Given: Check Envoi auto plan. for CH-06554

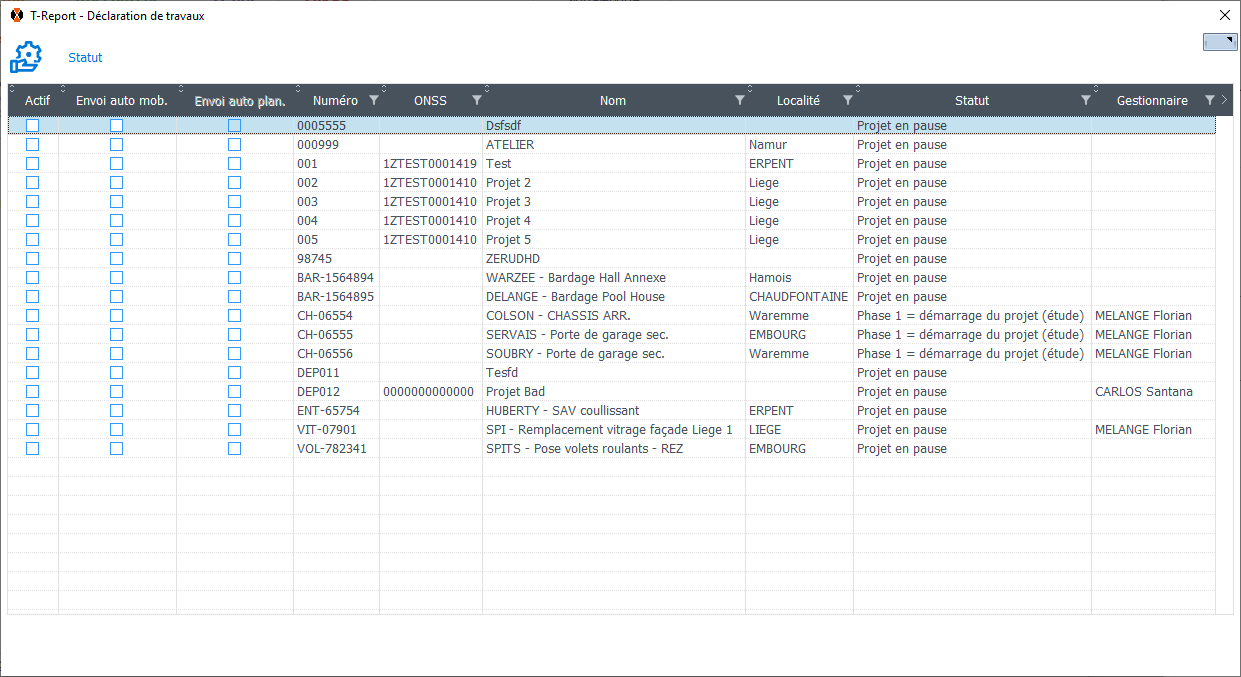Looking at the screenshot, I should click(235, 316).
